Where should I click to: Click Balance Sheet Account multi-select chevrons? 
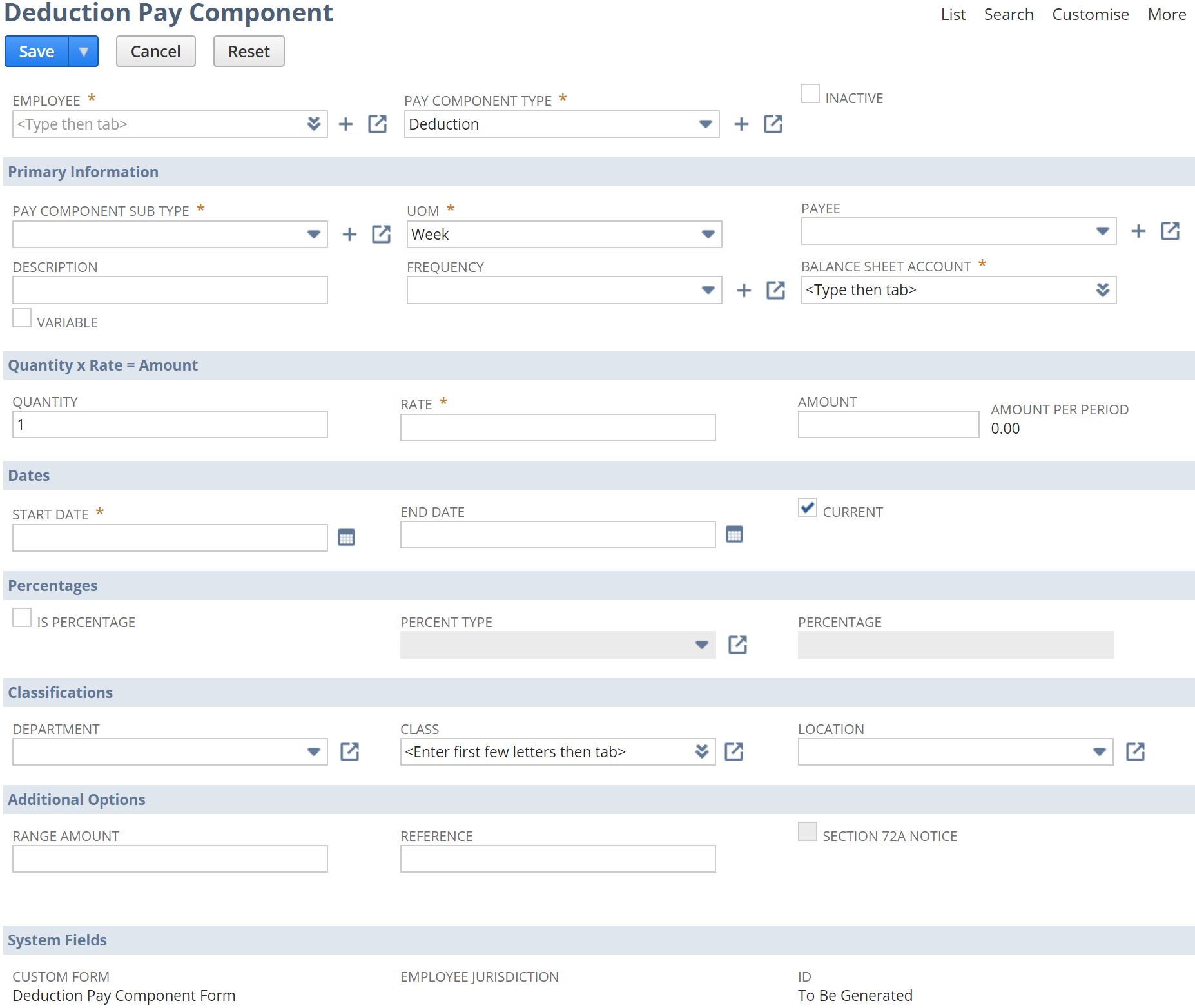click(x=1102, y=290)
